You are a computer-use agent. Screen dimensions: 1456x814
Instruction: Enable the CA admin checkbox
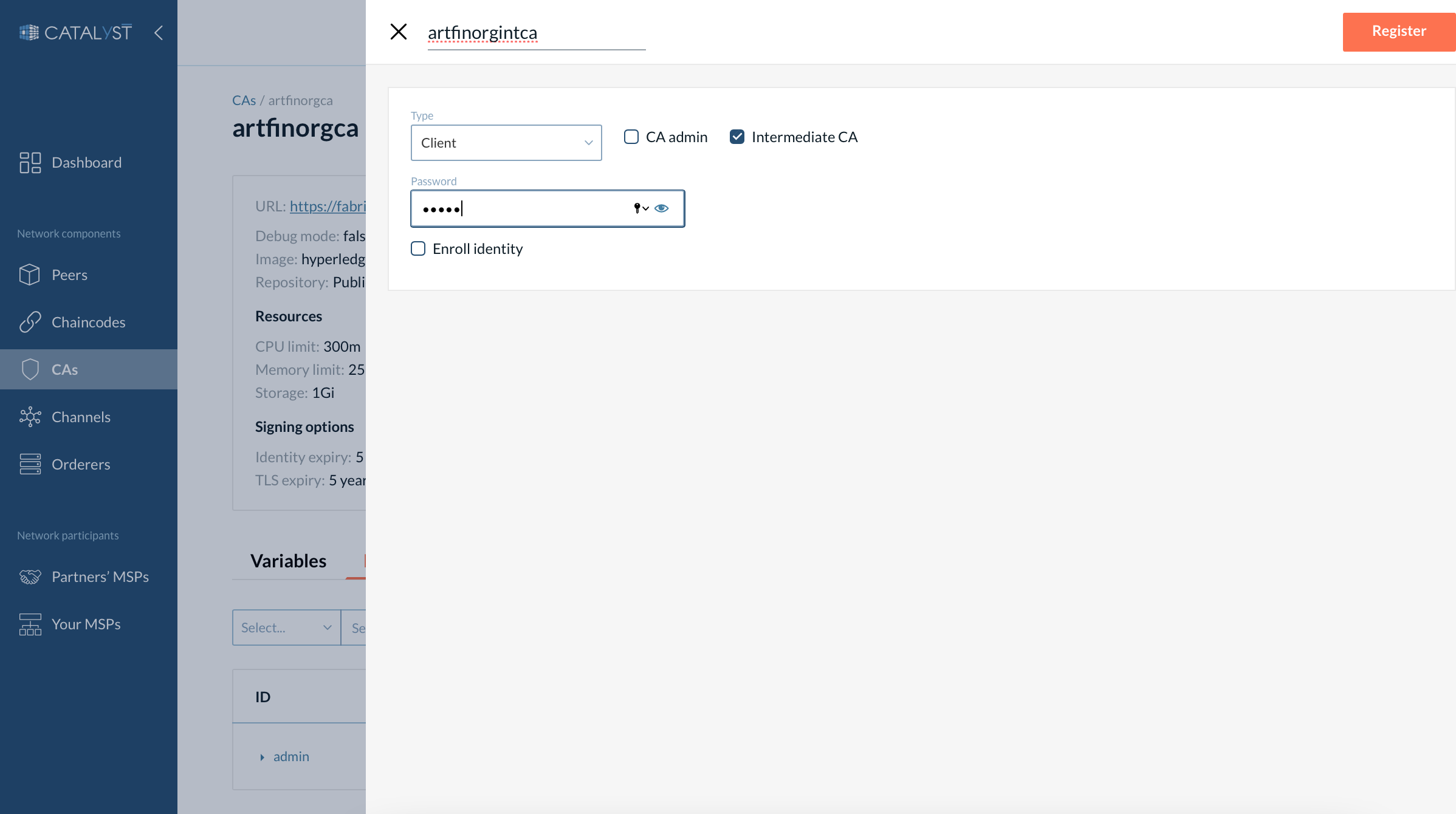pyautogui.click(x=631, y=136)
